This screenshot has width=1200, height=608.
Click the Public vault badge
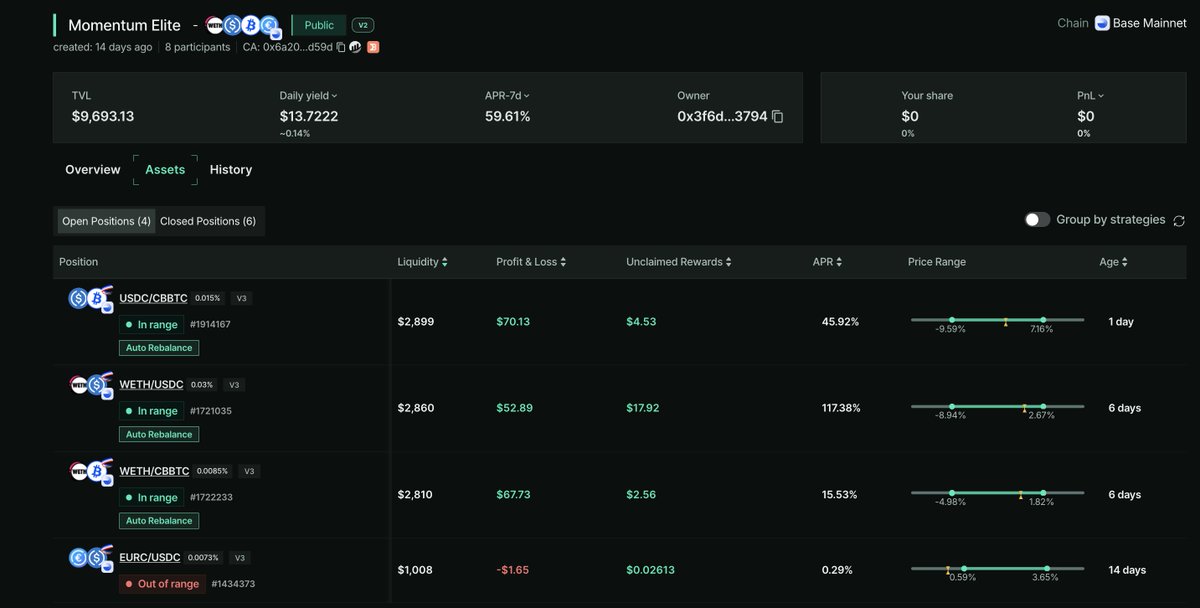319,25
